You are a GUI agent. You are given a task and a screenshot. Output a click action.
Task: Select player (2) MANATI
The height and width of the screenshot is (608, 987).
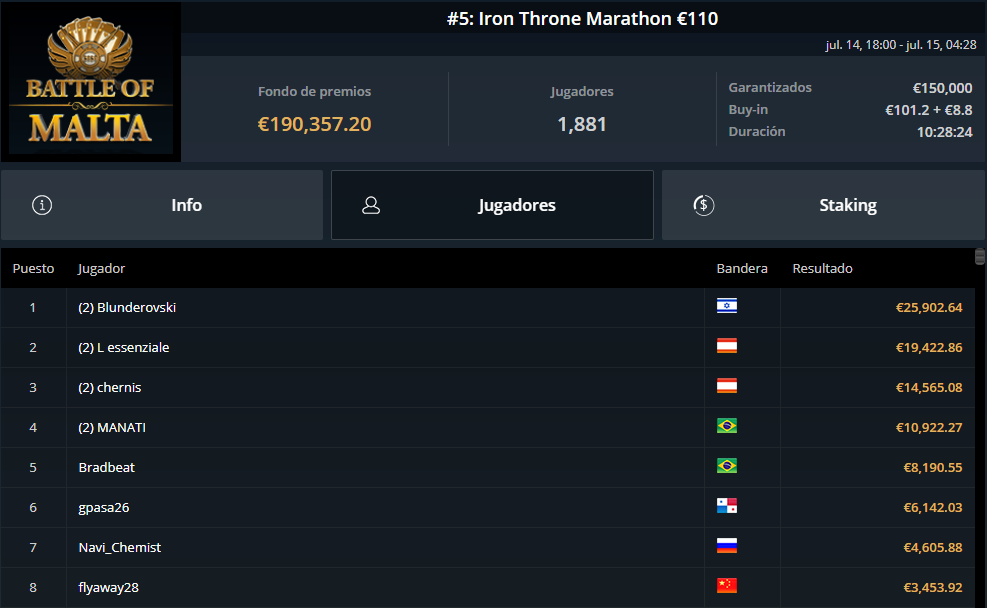[112, 427]
